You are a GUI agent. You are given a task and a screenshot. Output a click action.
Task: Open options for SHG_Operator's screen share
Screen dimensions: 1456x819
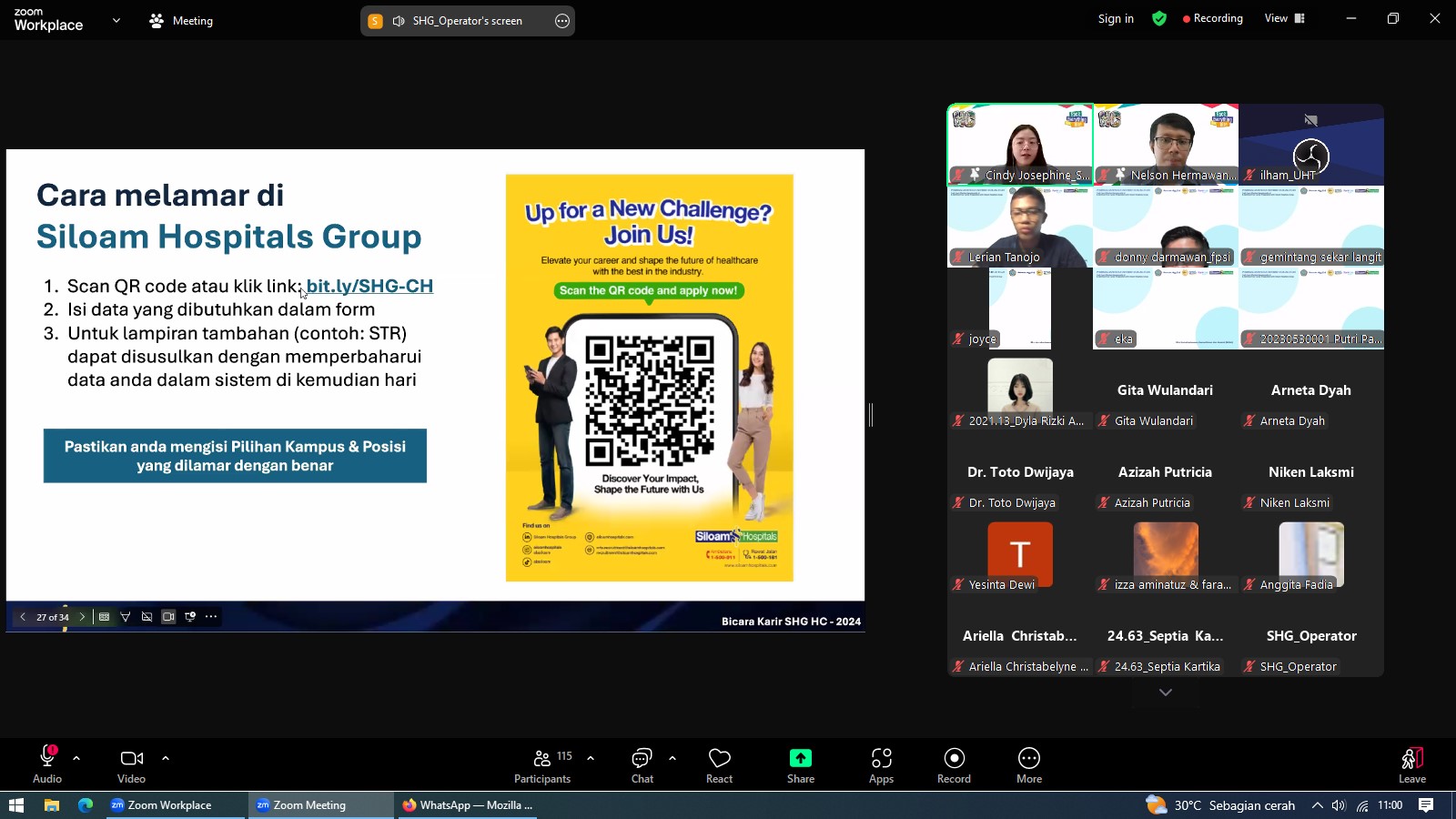(562, 21)
